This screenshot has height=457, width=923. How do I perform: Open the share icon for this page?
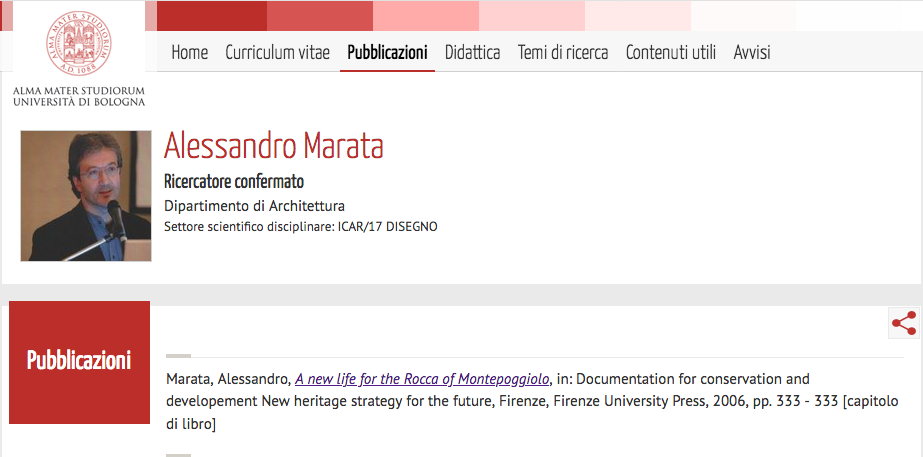point(904,323)
